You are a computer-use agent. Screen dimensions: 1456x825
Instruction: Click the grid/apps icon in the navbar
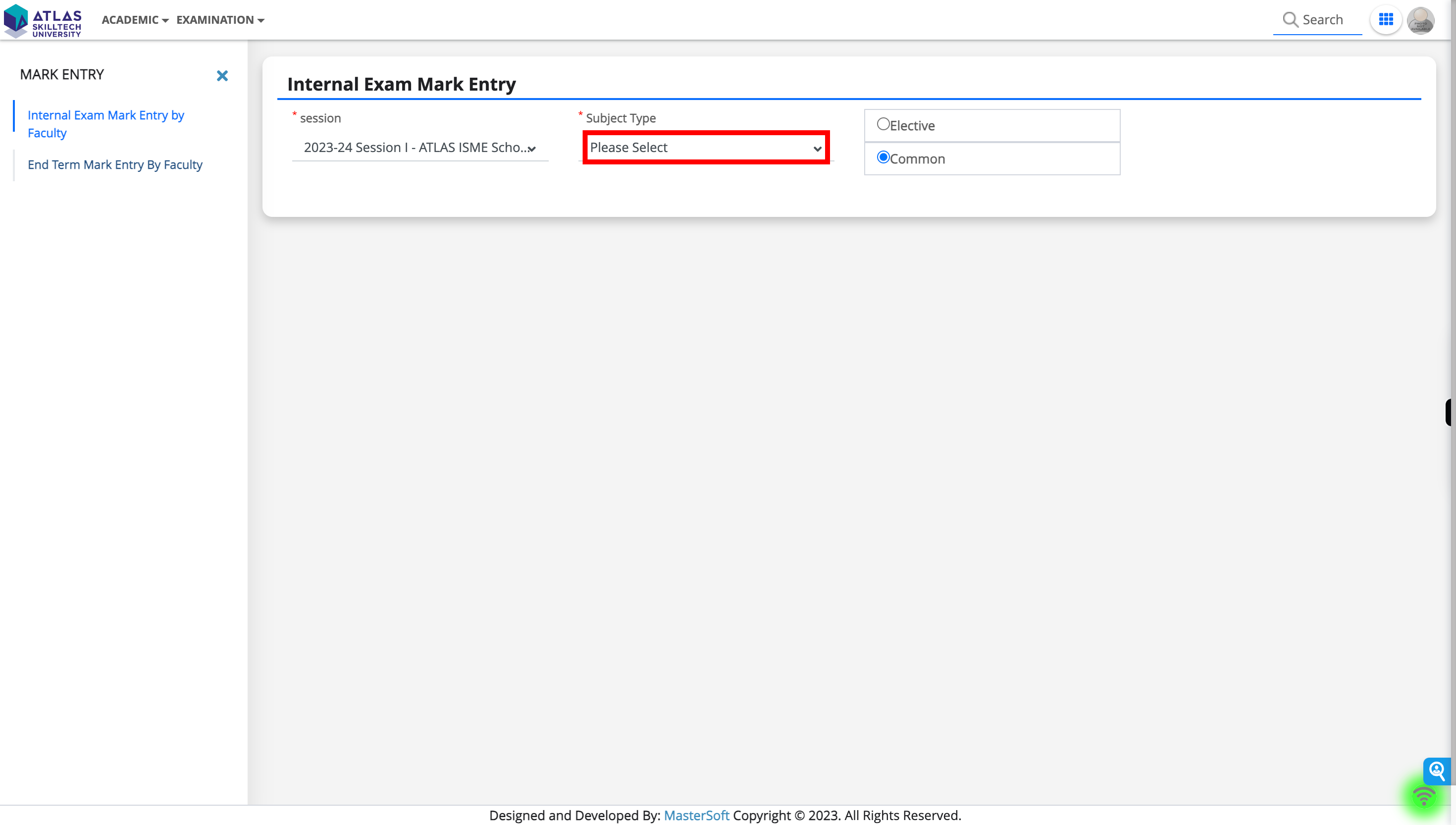pyautogui.click(x=1386, y=20)
